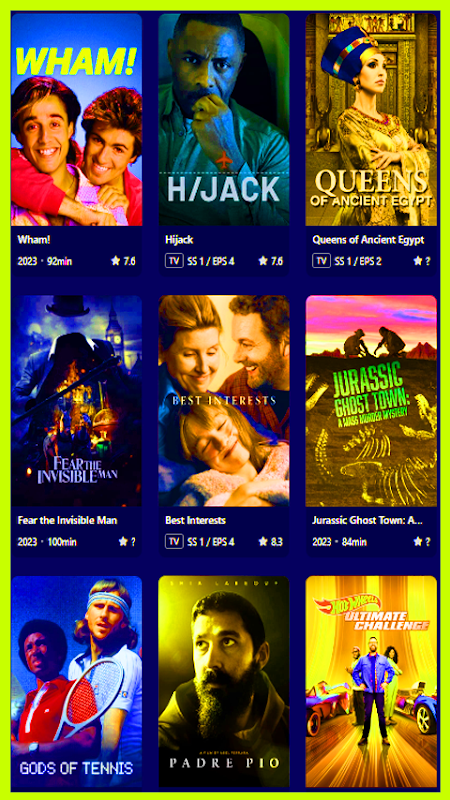Click the TV badge under Best Interests

point(173,541)
